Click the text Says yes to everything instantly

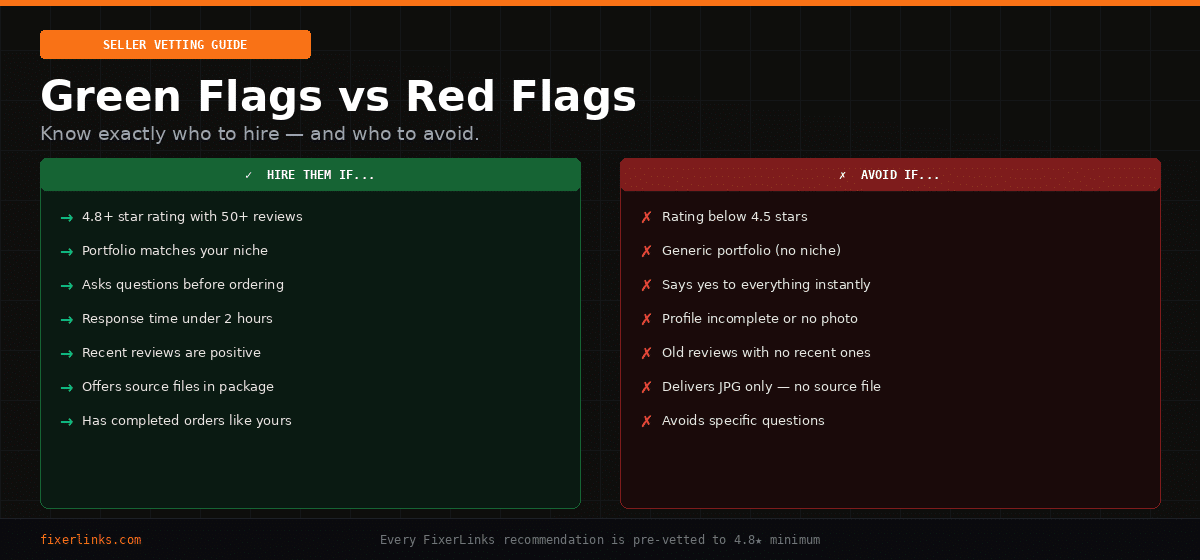click(x=766, y=285)
